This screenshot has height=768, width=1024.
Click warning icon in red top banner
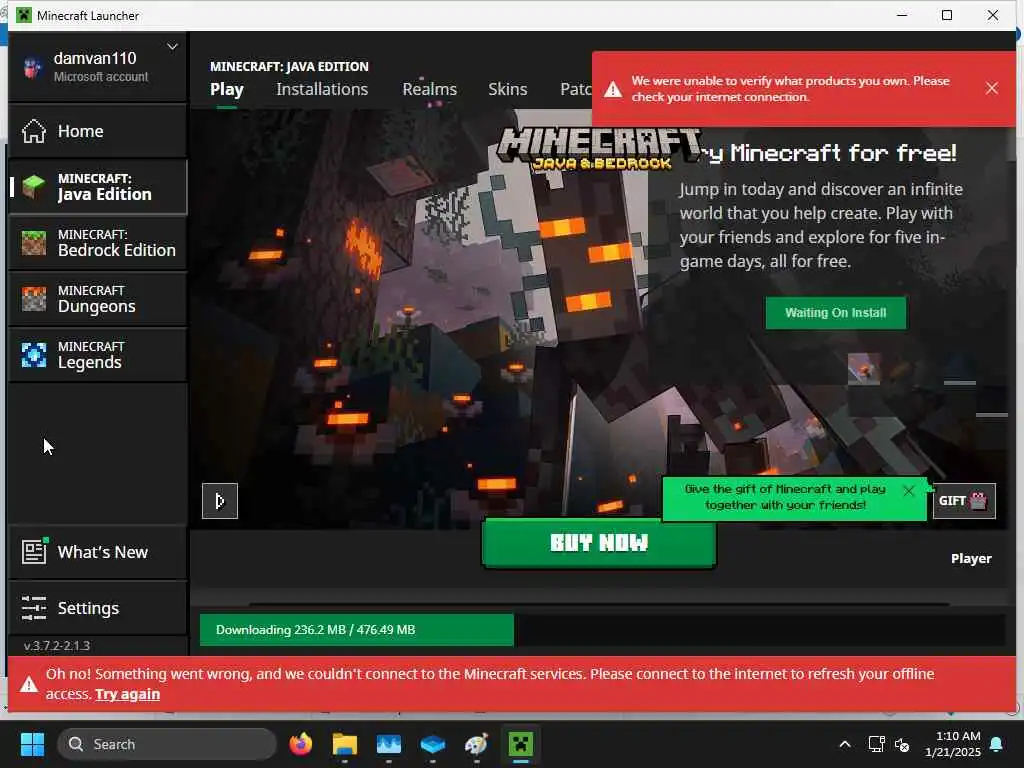coord(613,89)
